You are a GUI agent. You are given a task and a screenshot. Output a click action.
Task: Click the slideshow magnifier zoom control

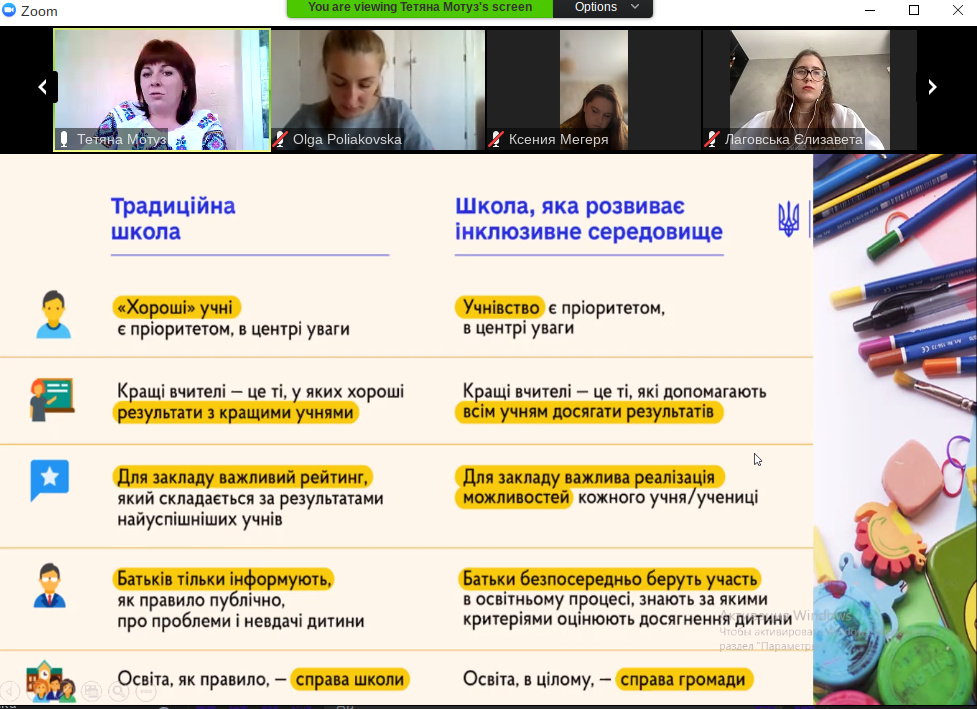pos(119,690)
